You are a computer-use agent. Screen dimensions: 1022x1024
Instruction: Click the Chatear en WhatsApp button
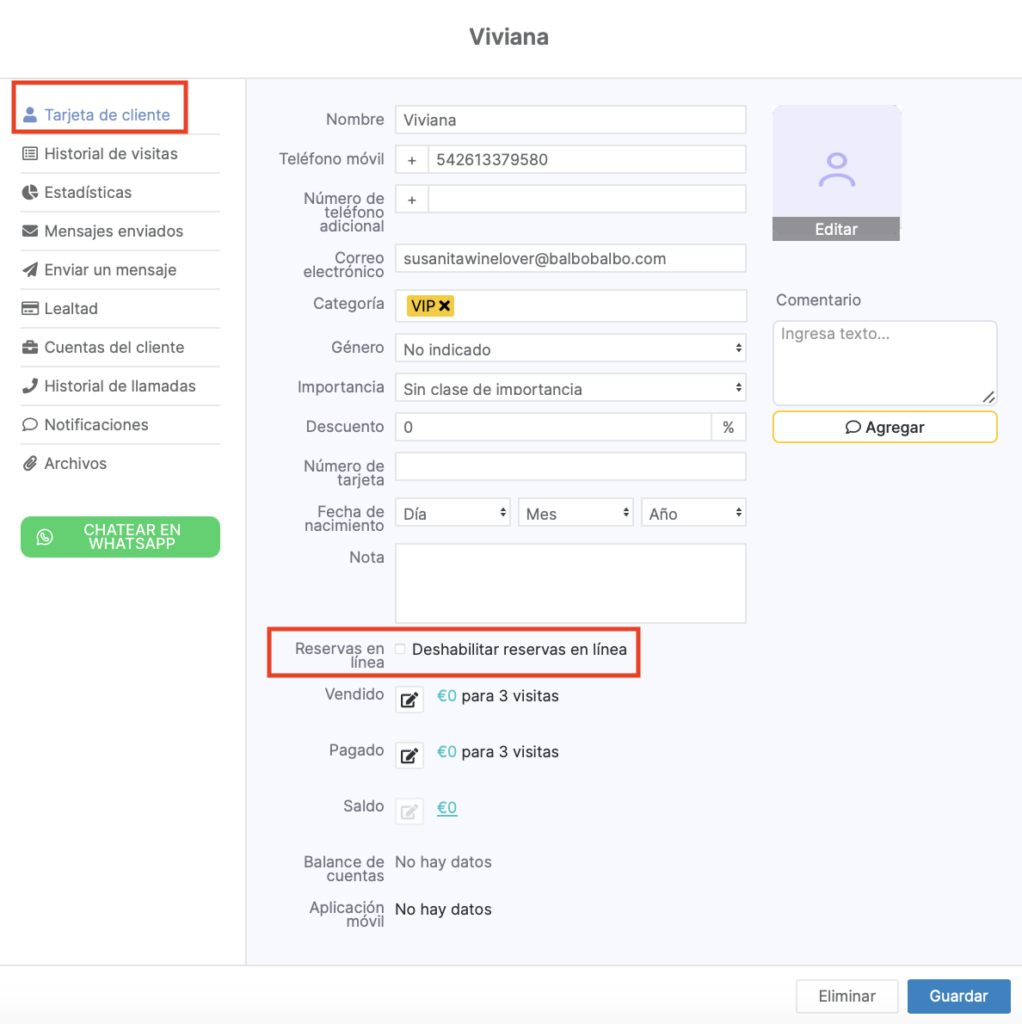click(x=120, y=537)
